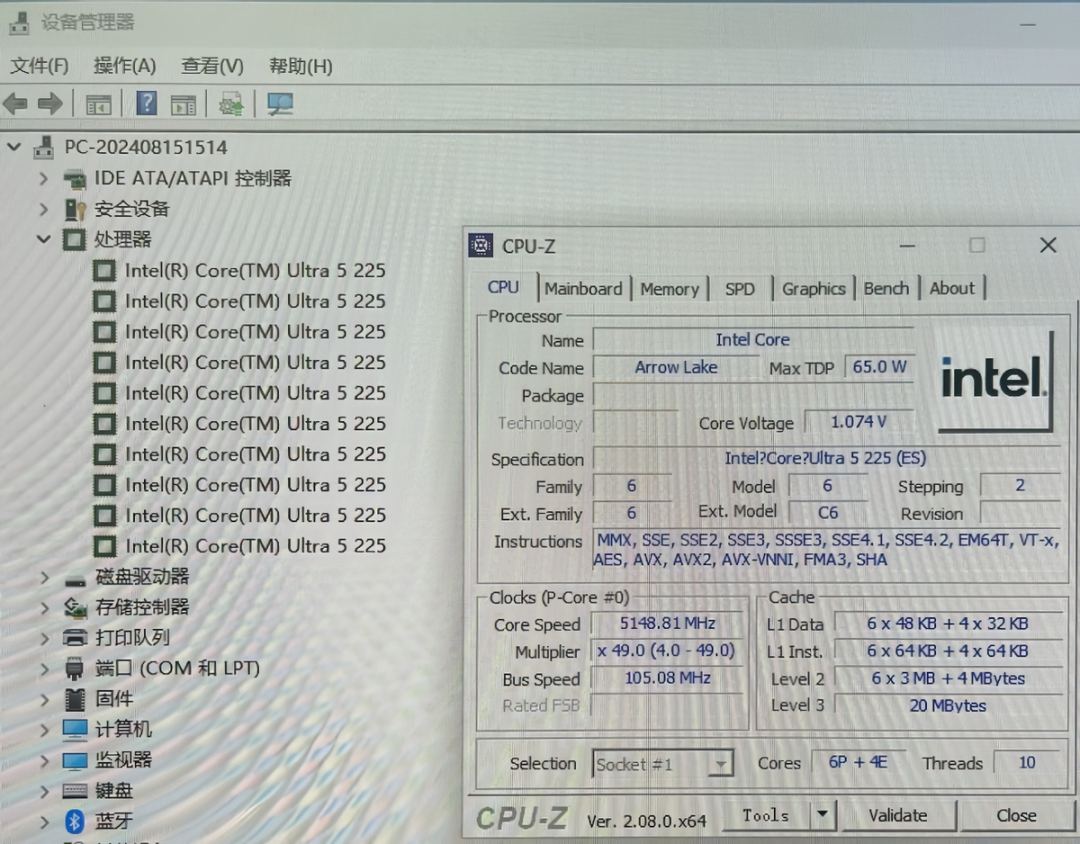Open the 查看(V) menu
This screenshot has width=1080, height=844.
point(212,66)
